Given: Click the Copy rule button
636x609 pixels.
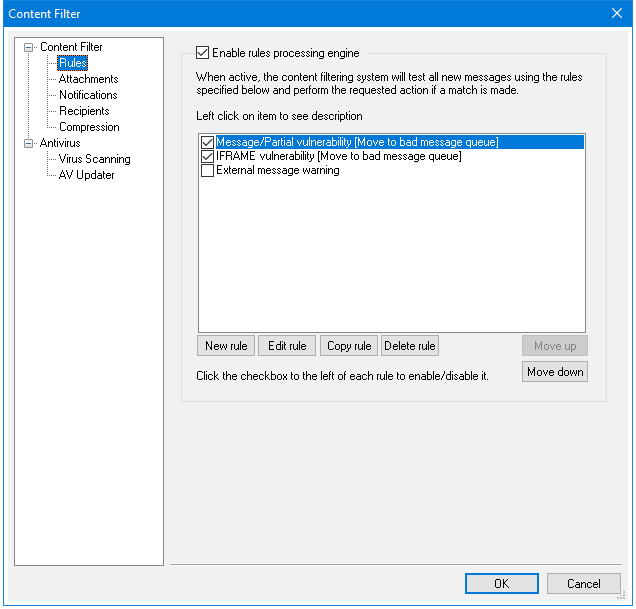Looking at the screenshot, I should 349,346.
